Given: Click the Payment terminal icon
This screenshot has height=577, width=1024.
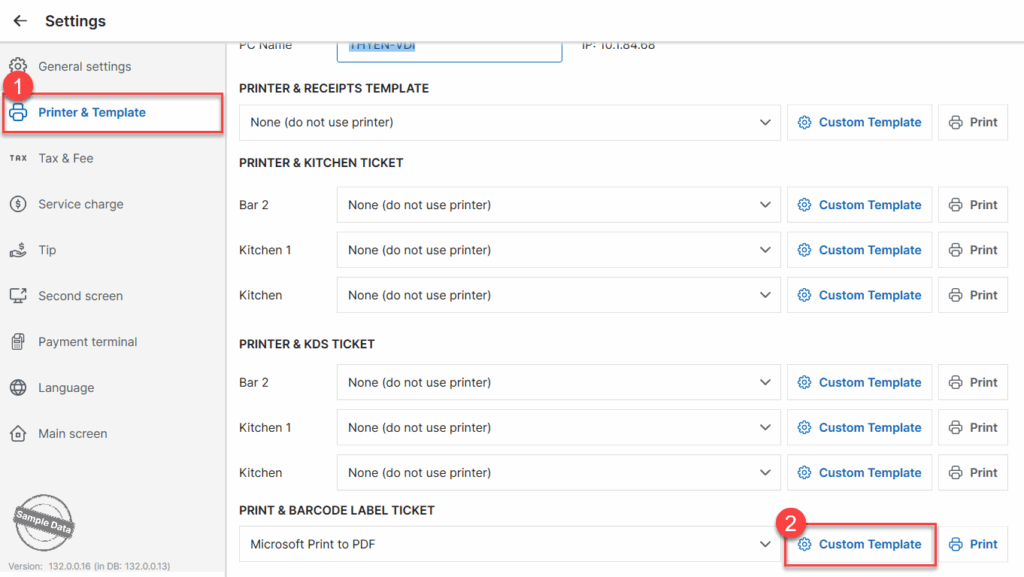Looking at the screenshot, I should click(18, 342).
